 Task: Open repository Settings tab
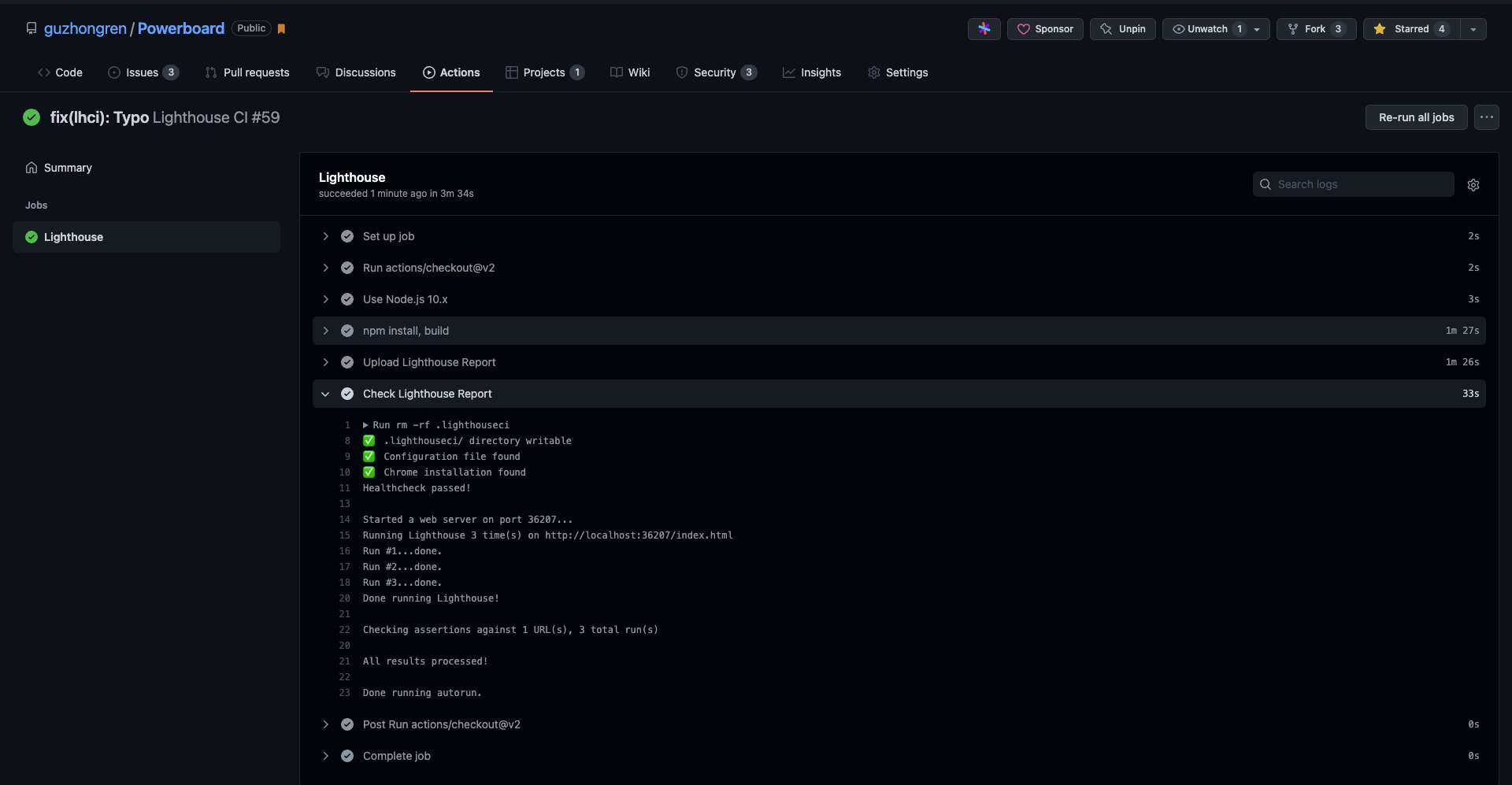pos(898,72)
